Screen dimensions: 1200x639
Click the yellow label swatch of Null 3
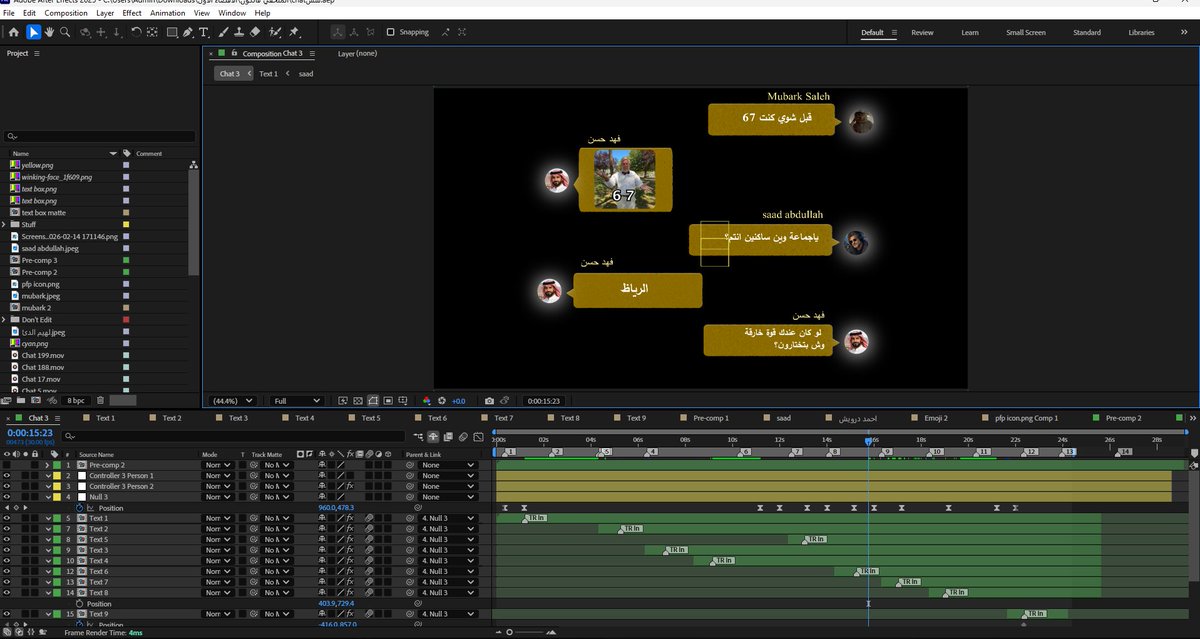click(58, 497)
